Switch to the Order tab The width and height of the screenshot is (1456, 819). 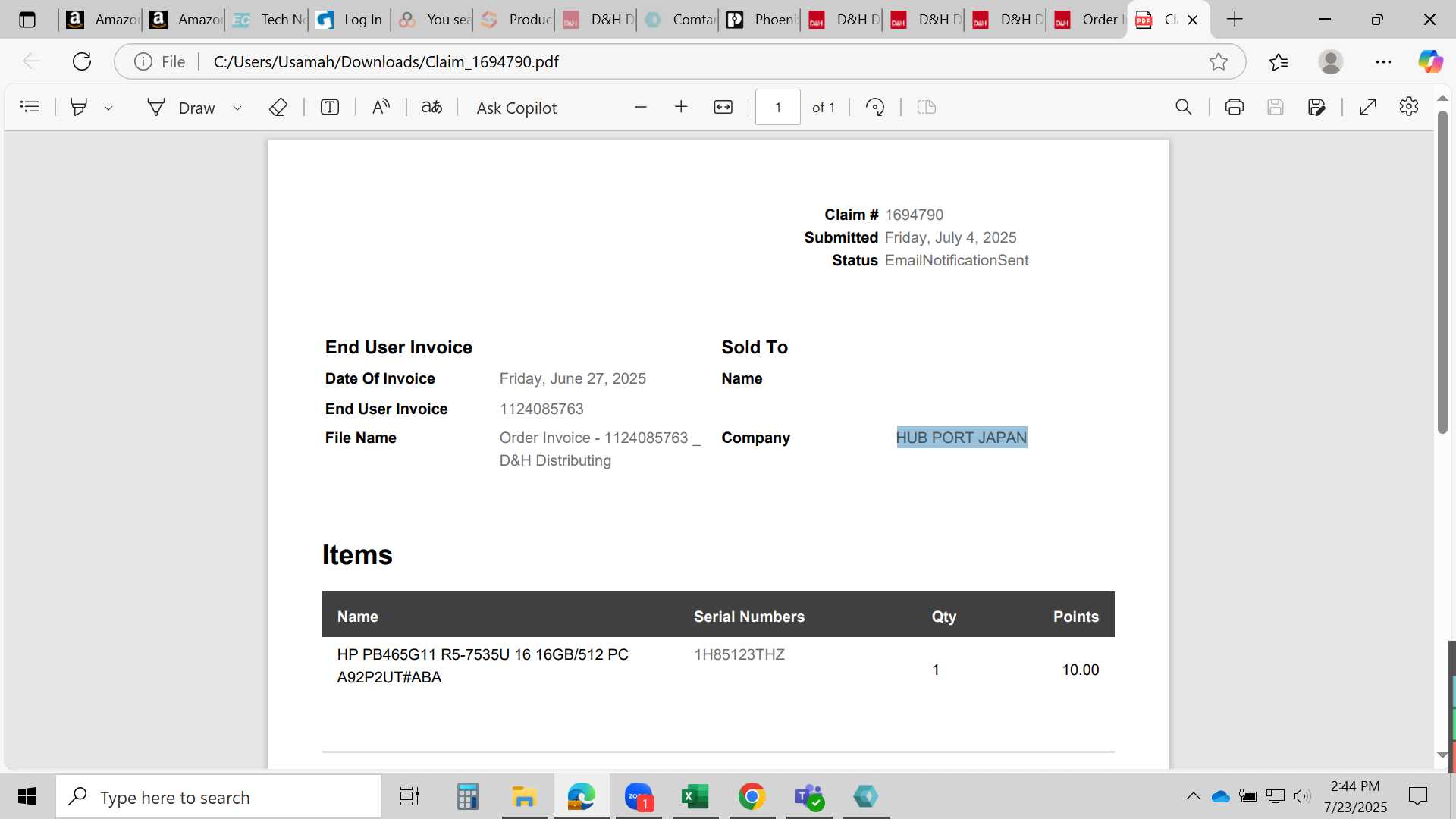coord(1088,20)
